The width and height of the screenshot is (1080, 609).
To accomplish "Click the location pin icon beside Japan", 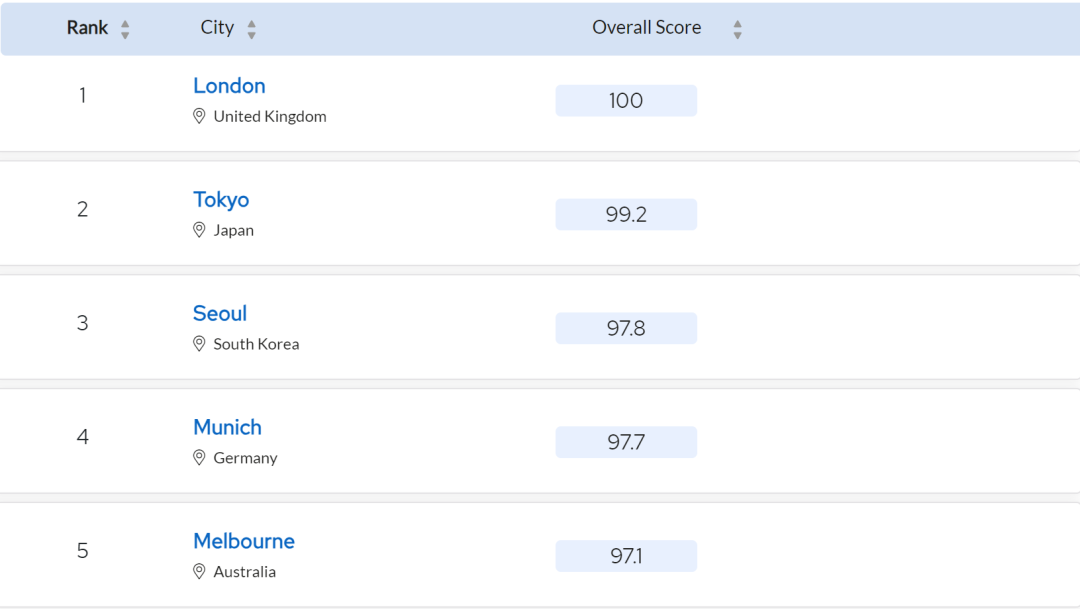I will click(x=199, y=229).
